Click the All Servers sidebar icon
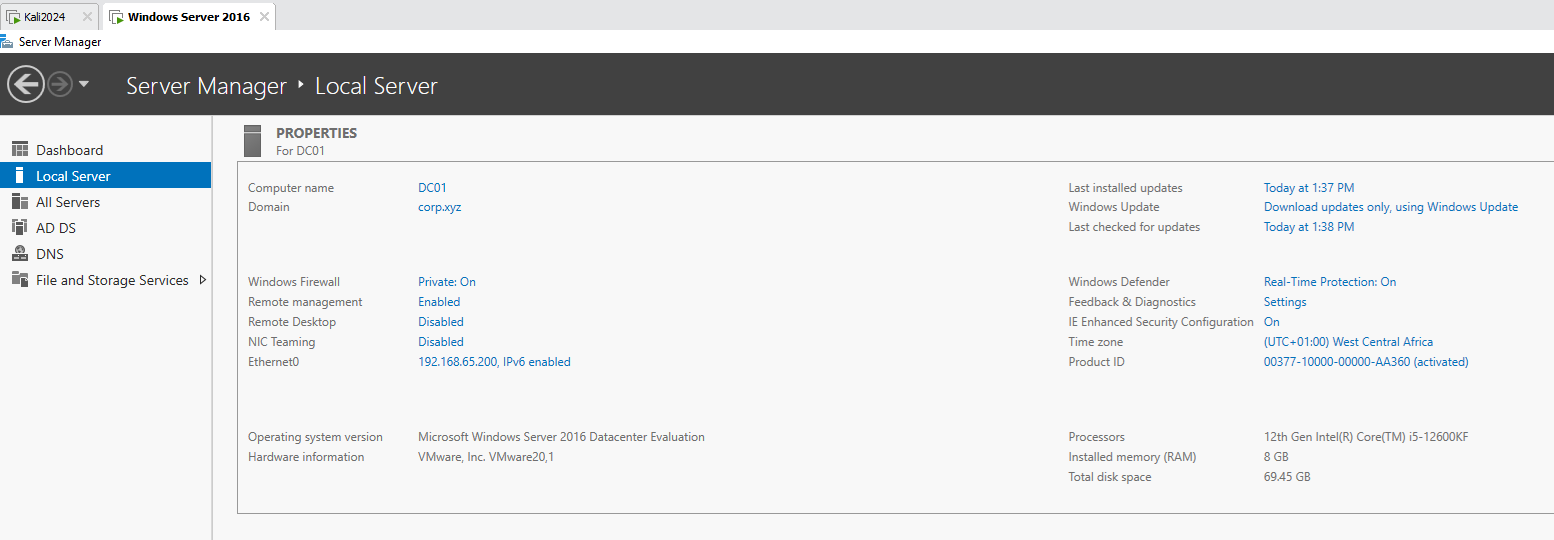 [20, 202]
